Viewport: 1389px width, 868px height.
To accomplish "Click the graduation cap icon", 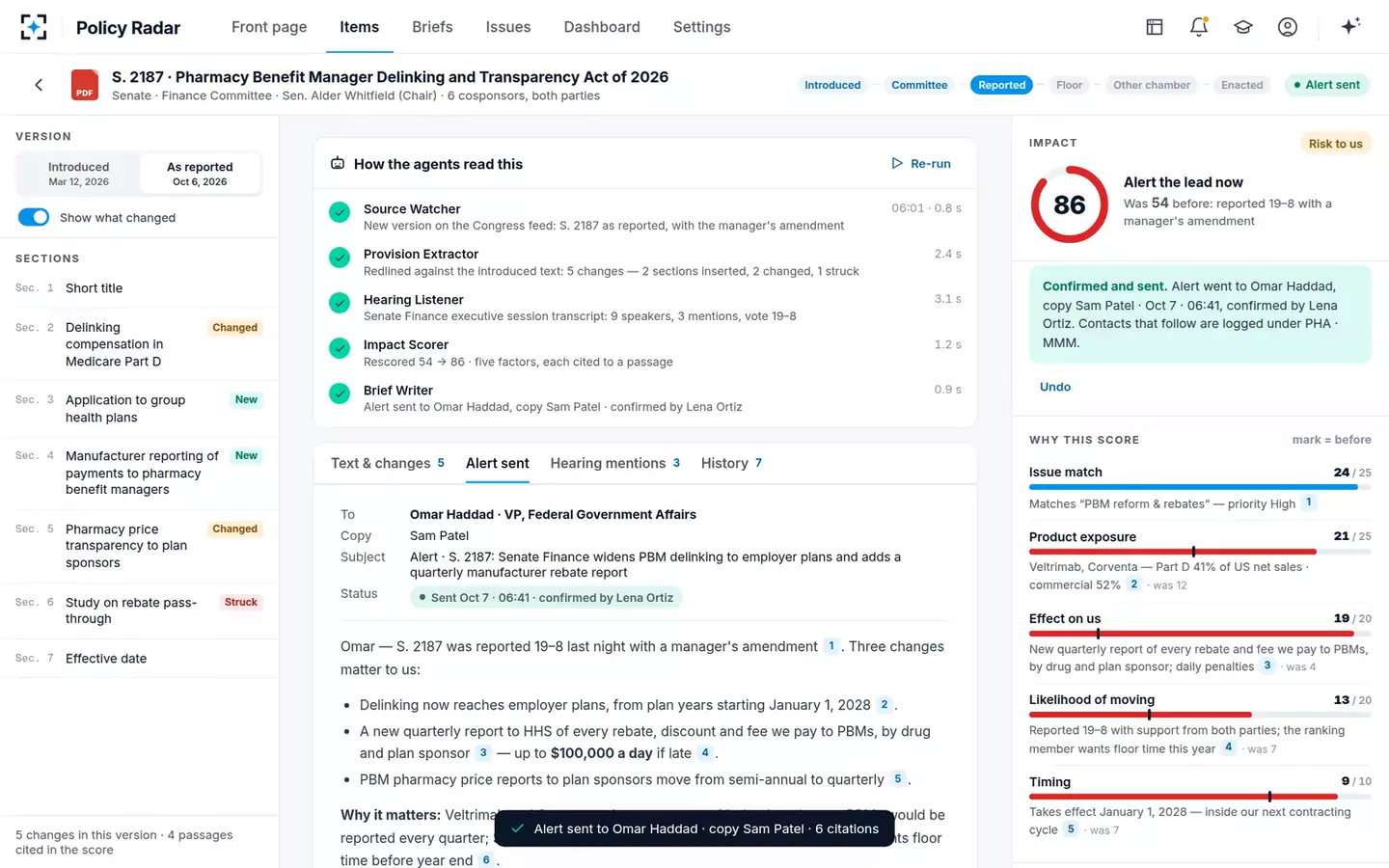I will (x=1243, y=27).
